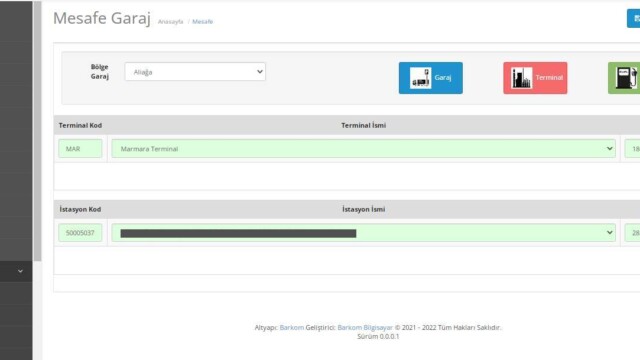This screenshot has width=640, height=360.
Task: Click the distance field in the 50005037 row
Action: click(x=632, y=233)
